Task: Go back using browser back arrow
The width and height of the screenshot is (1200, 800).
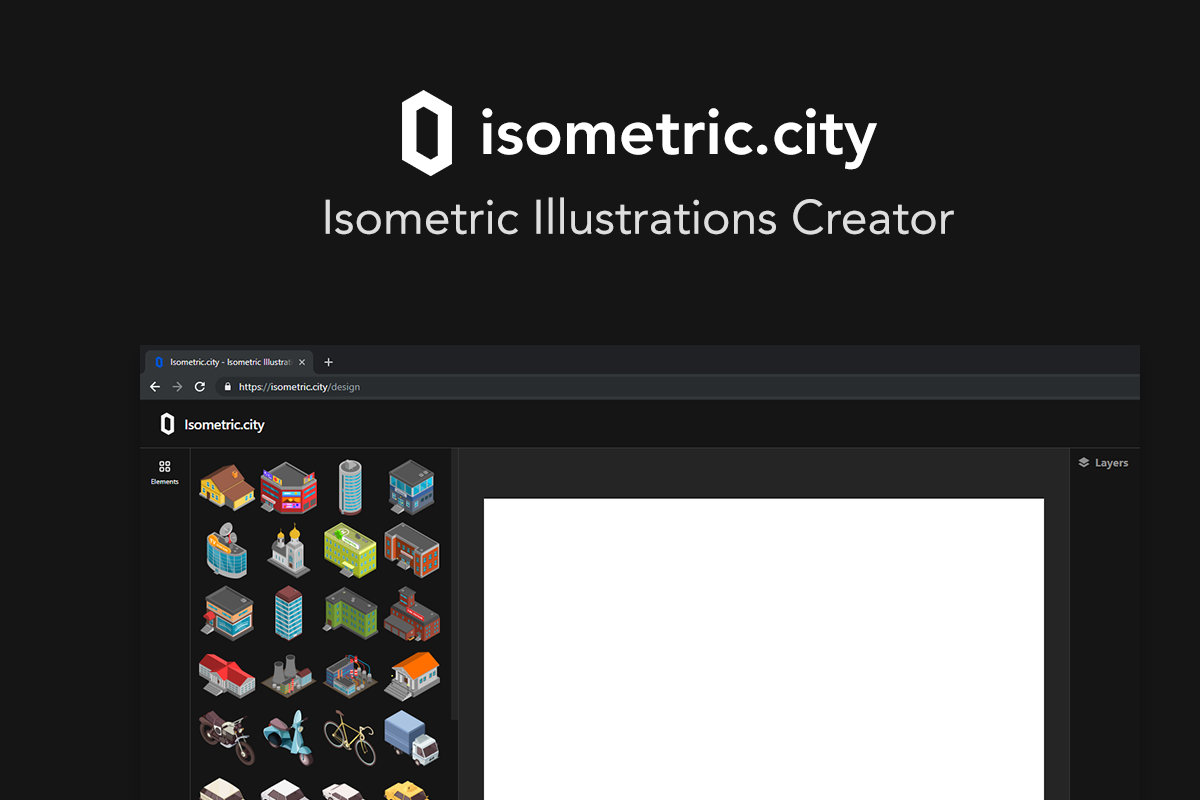Action: click(155, 387)
